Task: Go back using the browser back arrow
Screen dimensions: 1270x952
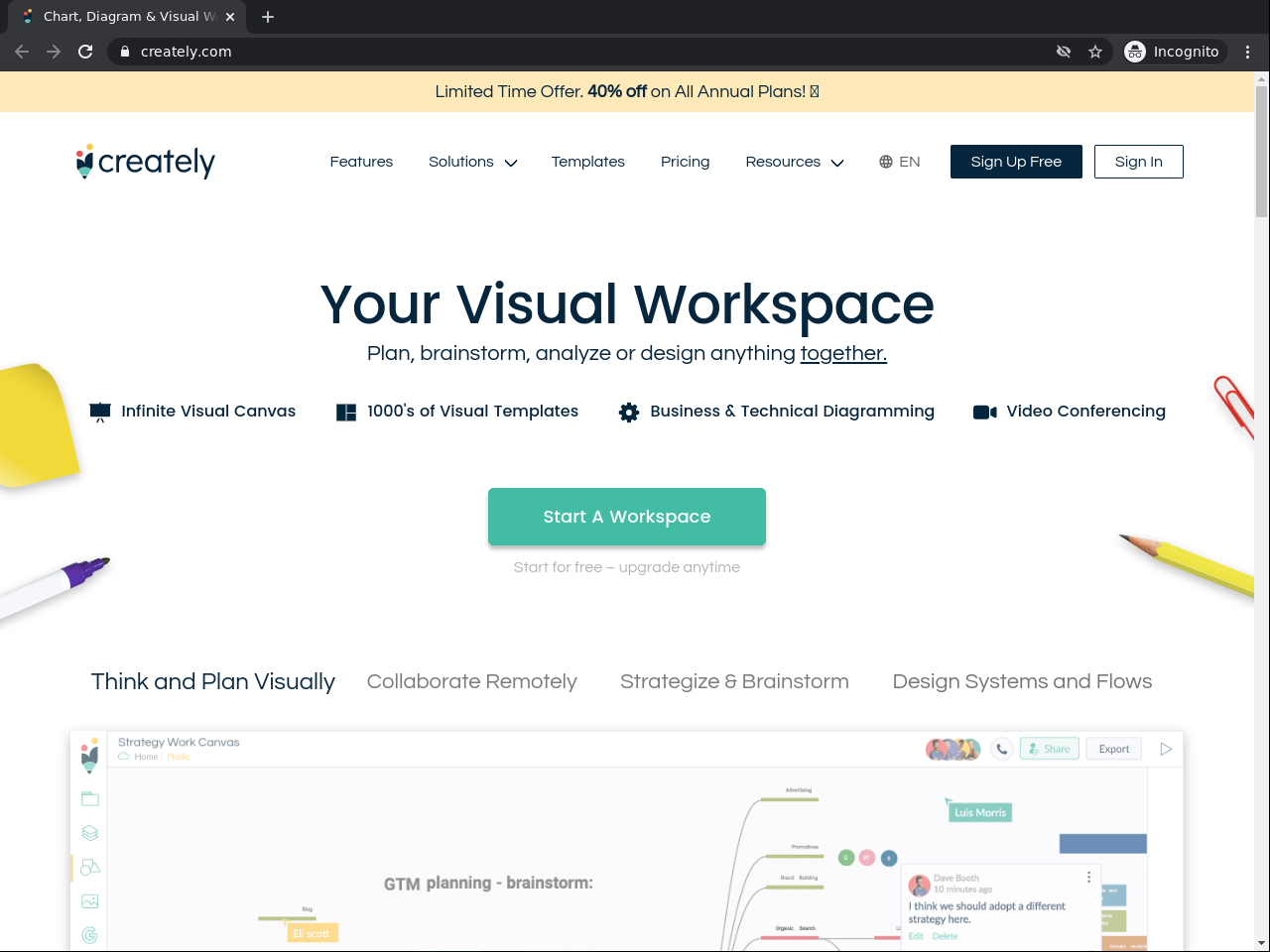Action: [x=22, y=52]
